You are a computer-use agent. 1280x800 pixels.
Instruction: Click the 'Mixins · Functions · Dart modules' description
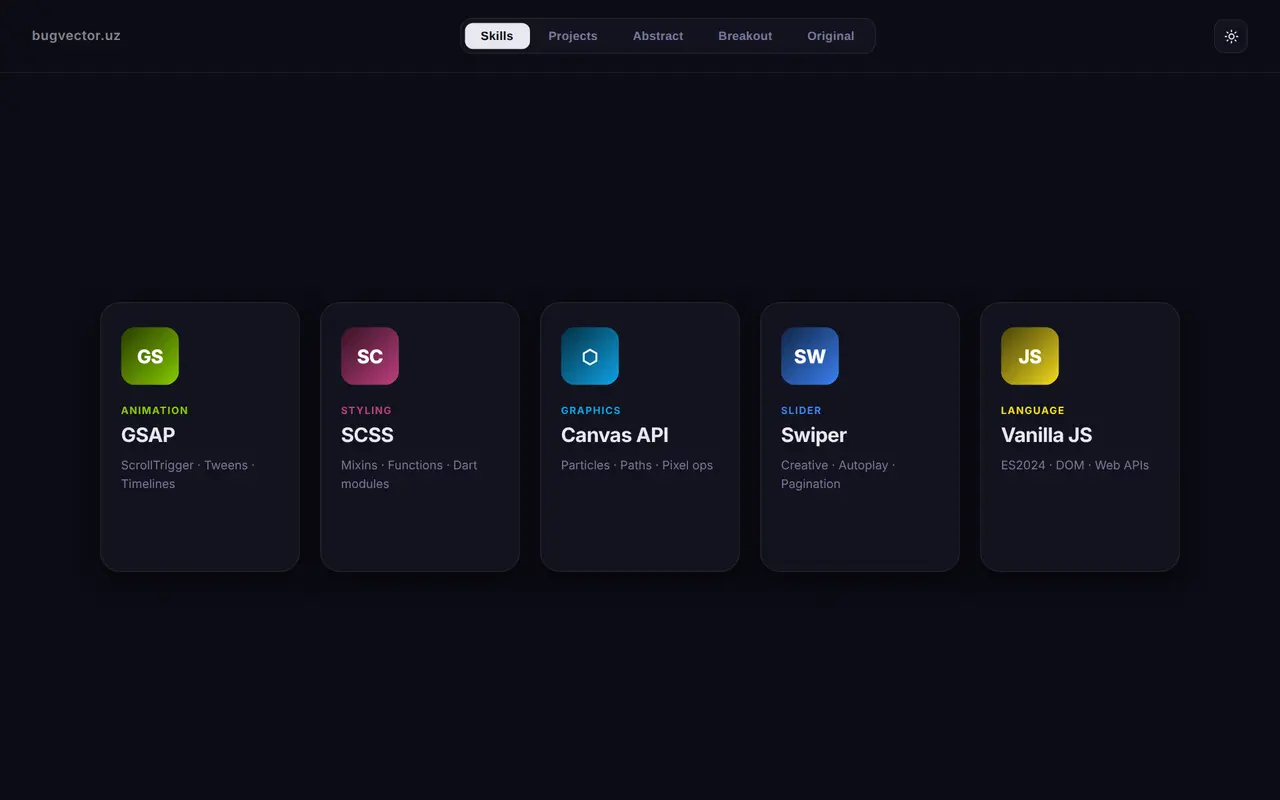(409, 475)
